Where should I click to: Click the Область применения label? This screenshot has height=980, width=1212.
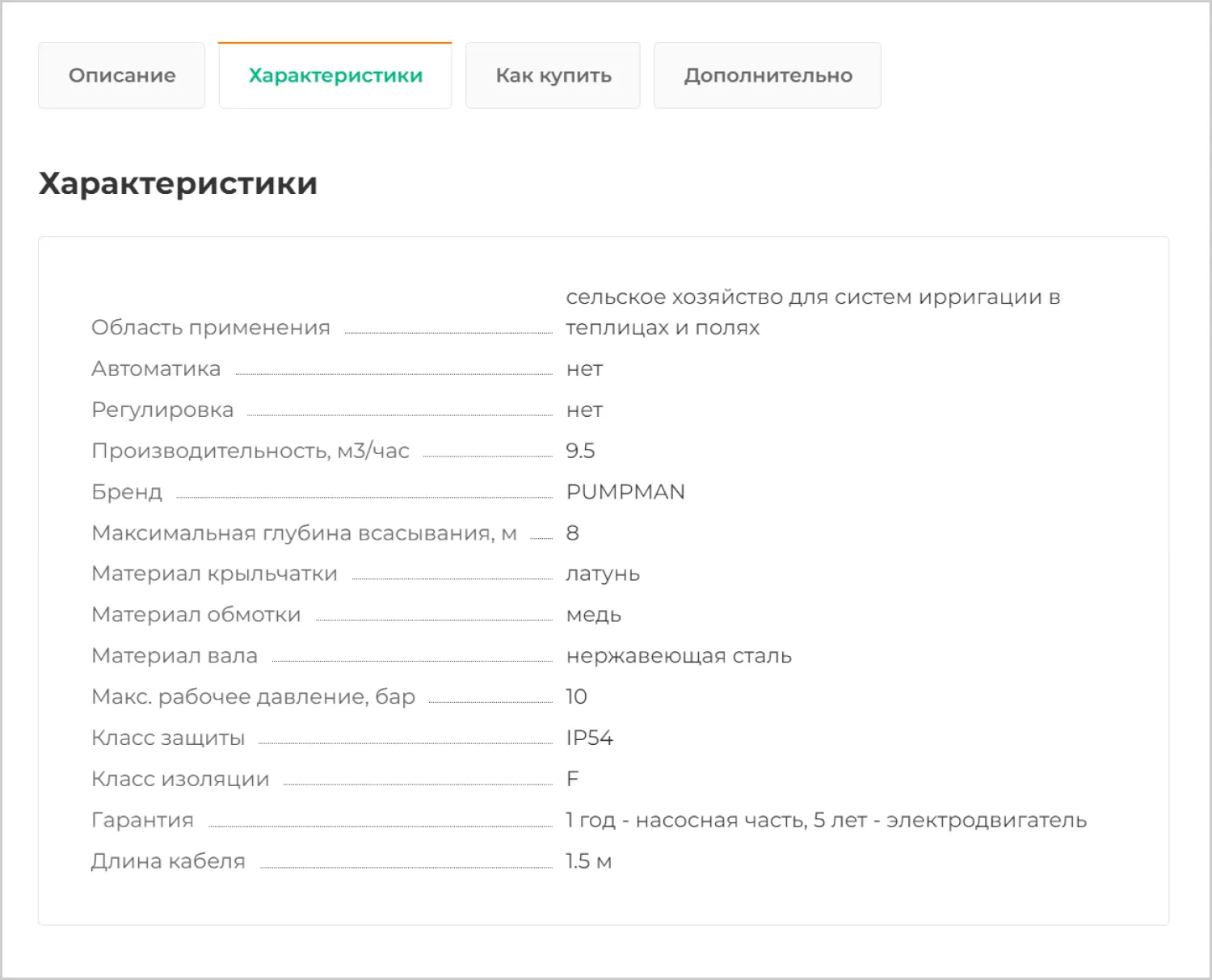pos(211,327)
